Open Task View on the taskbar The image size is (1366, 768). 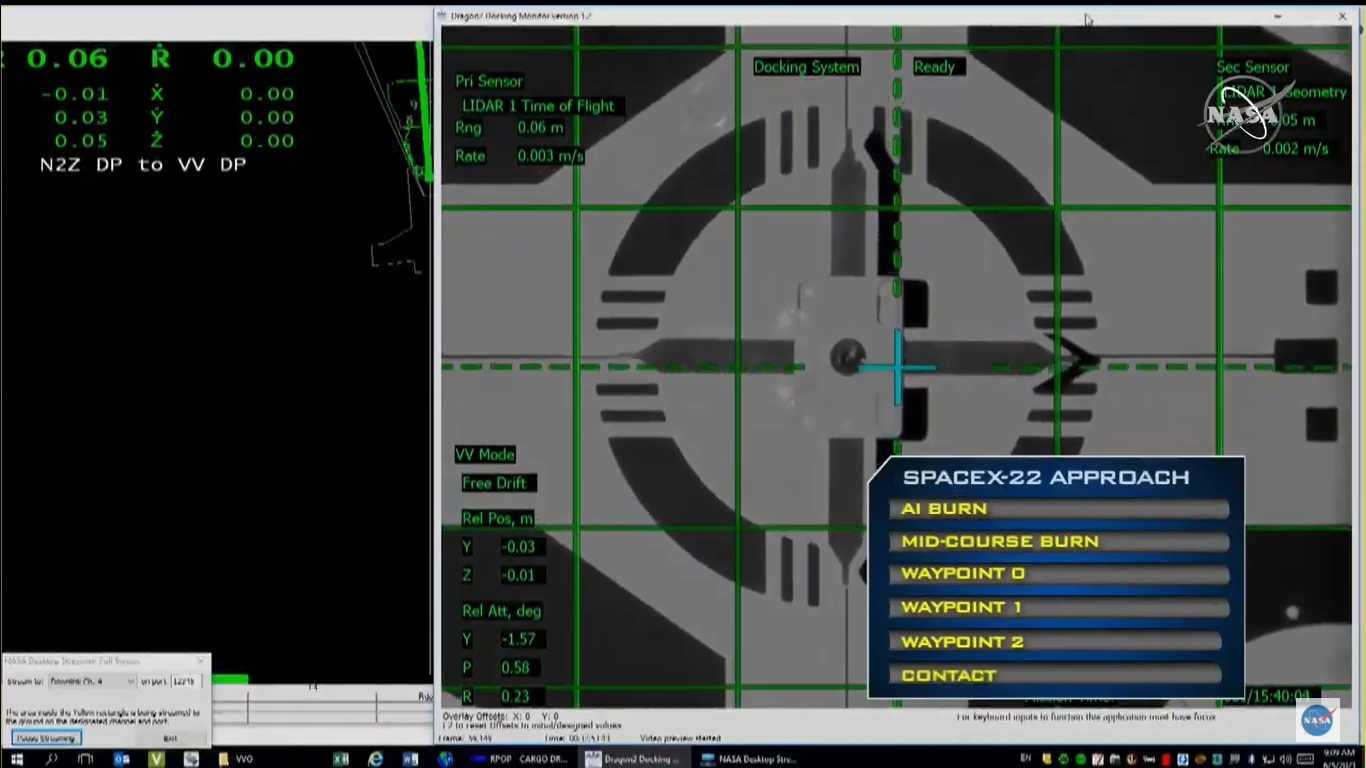tap(85, 759)
